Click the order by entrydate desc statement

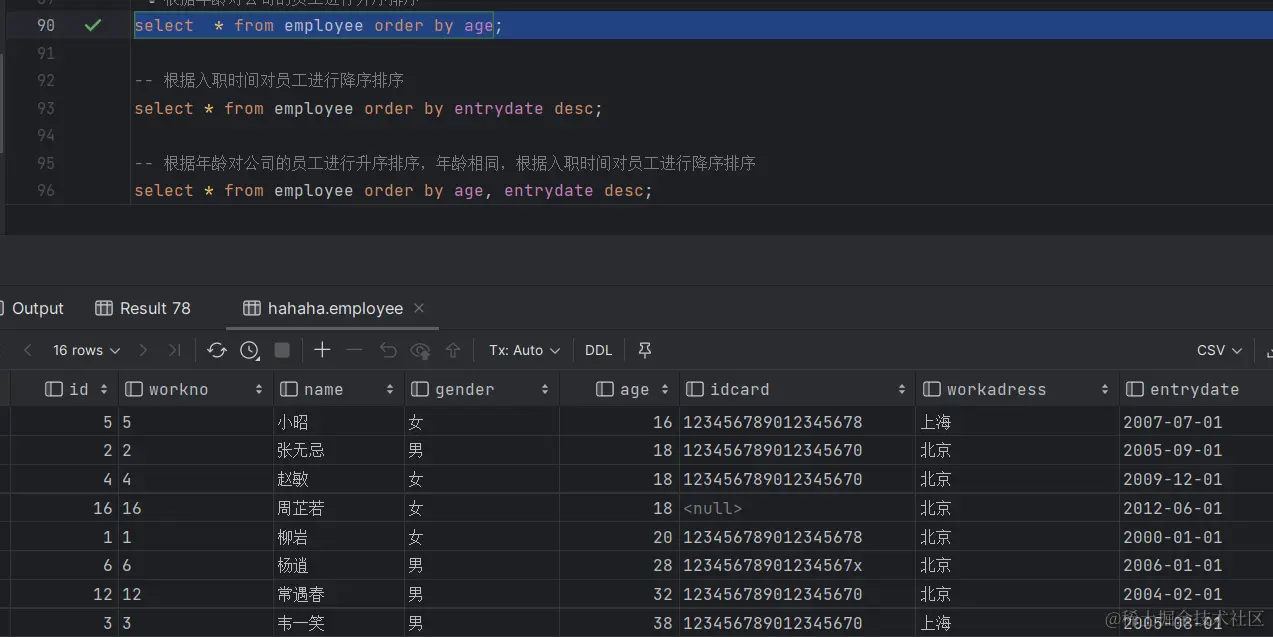click(x=369, y=108)
